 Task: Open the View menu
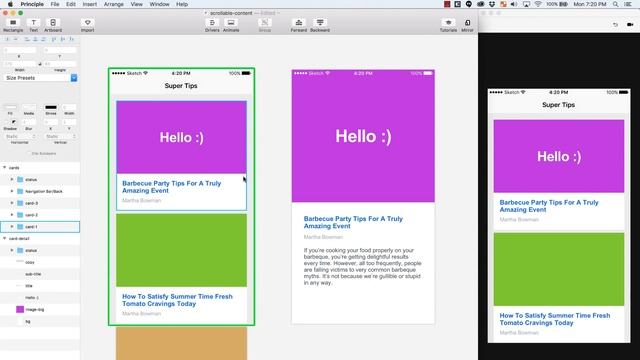coord(136,4)
